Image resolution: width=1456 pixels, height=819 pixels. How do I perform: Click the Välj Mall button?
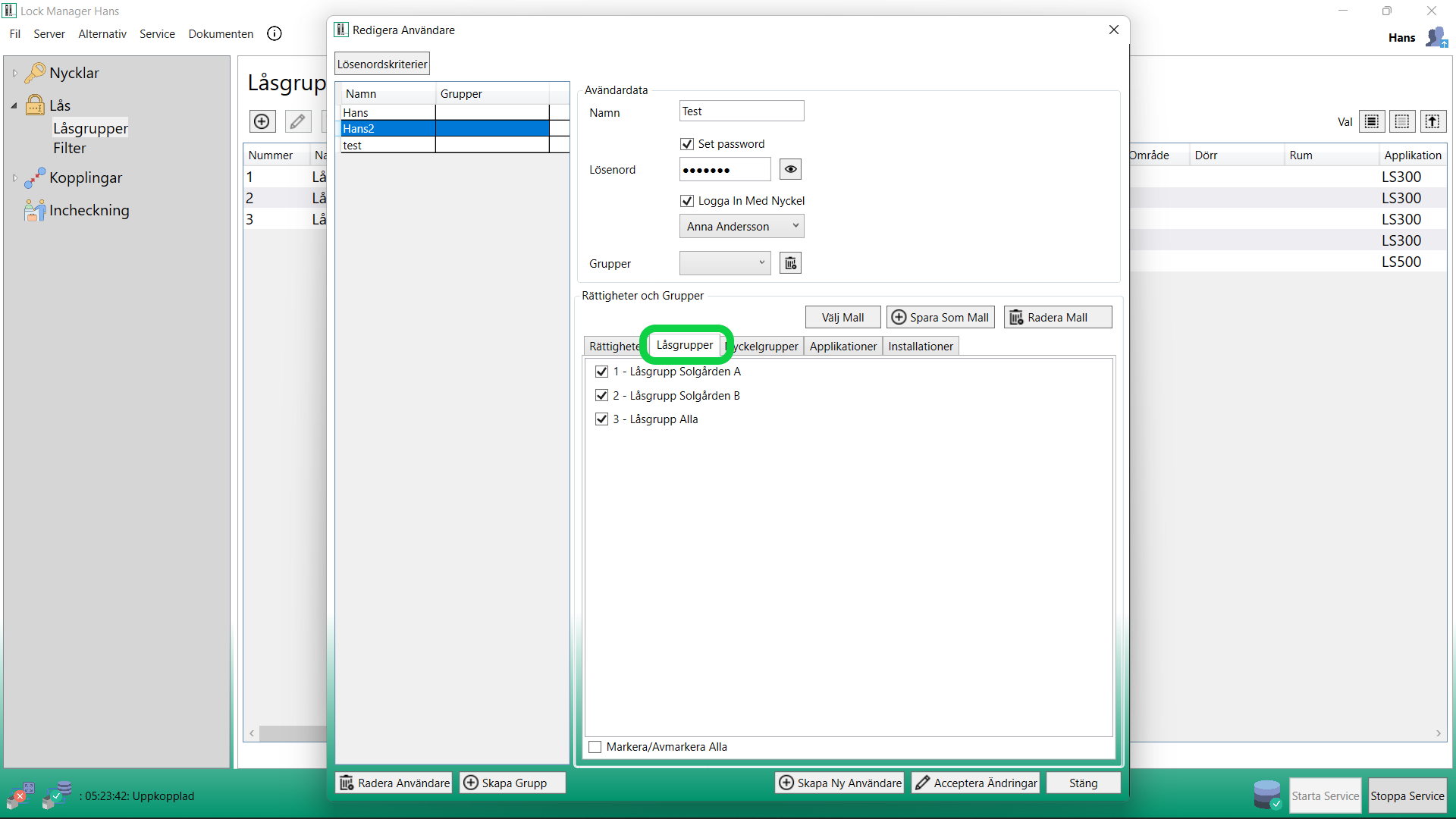pos(843,317)
